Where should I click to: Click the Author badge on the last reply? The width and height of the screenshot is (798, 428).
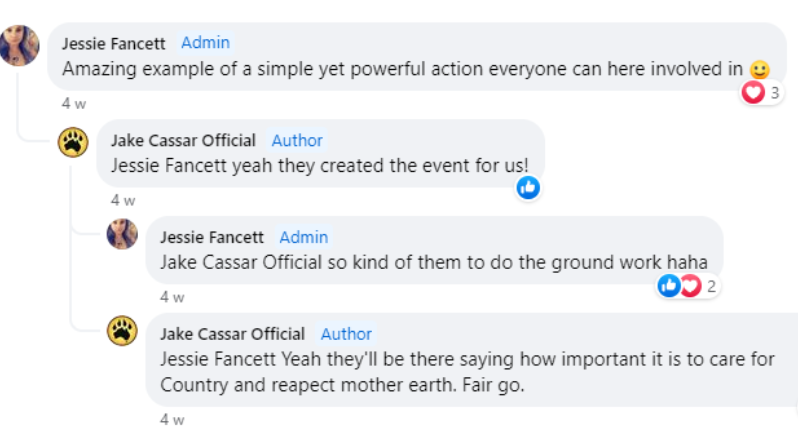click(x=346, y=334)
